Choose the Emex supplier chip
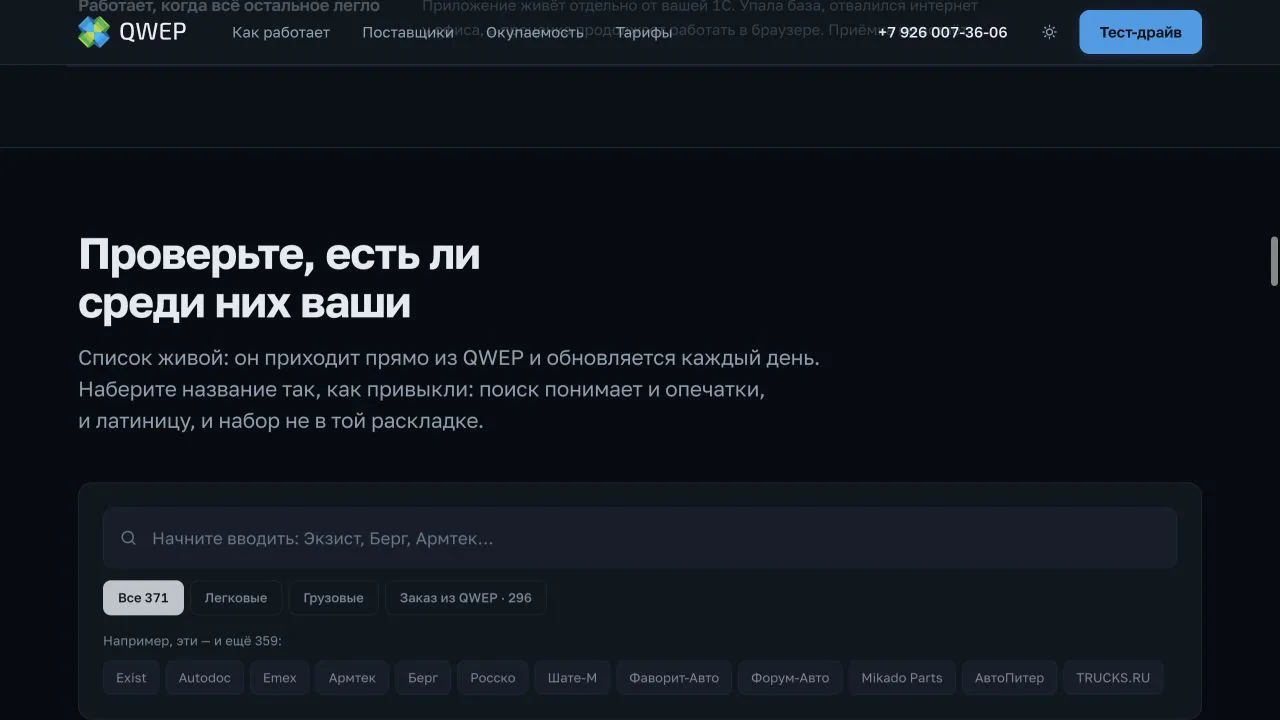Viewport: 1280px width, 720px height. coord(280,678)
